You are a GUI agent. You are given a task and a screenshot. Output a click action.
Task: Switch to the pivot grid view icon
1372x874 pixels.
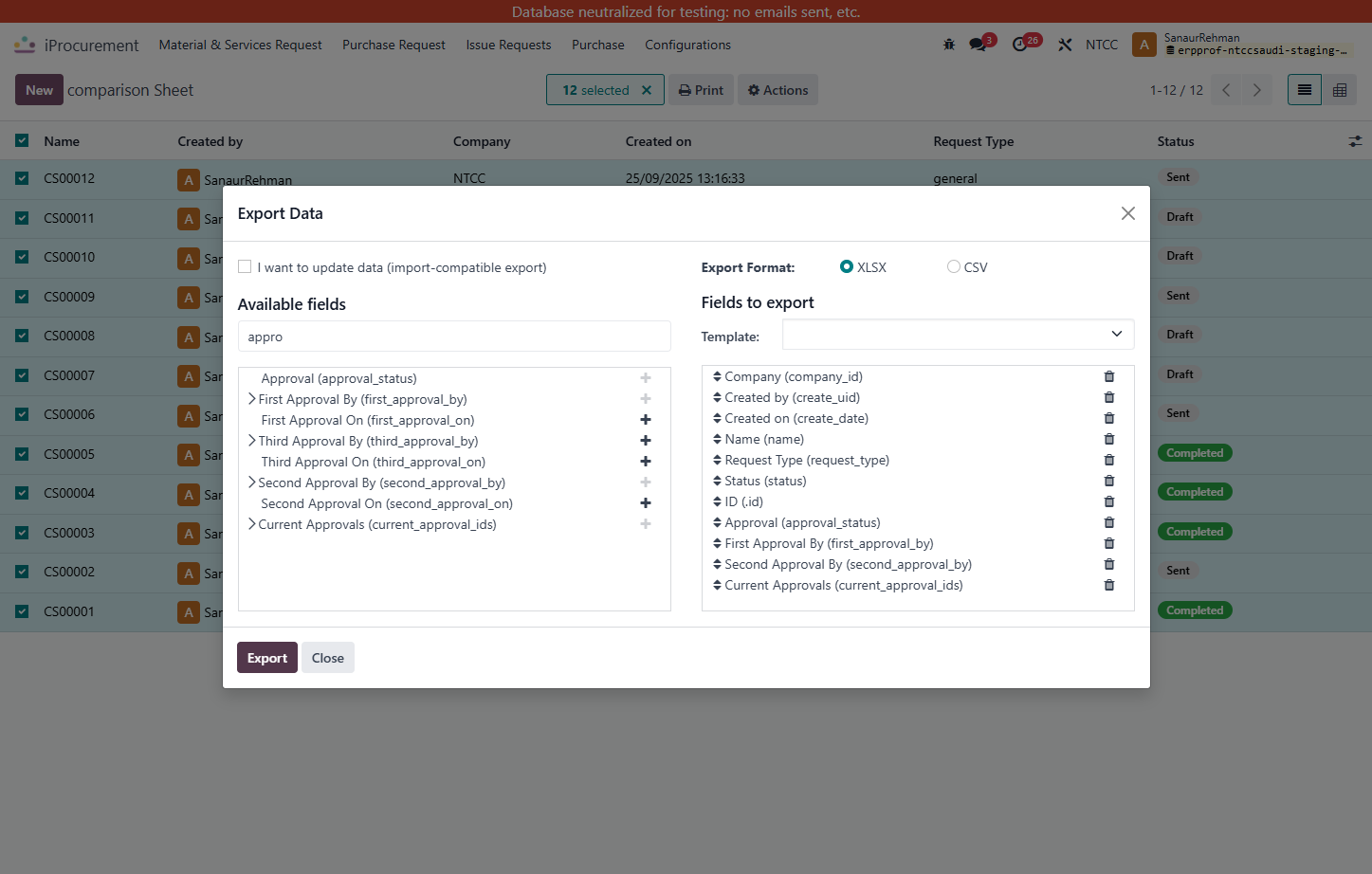tap(1340, 90)
